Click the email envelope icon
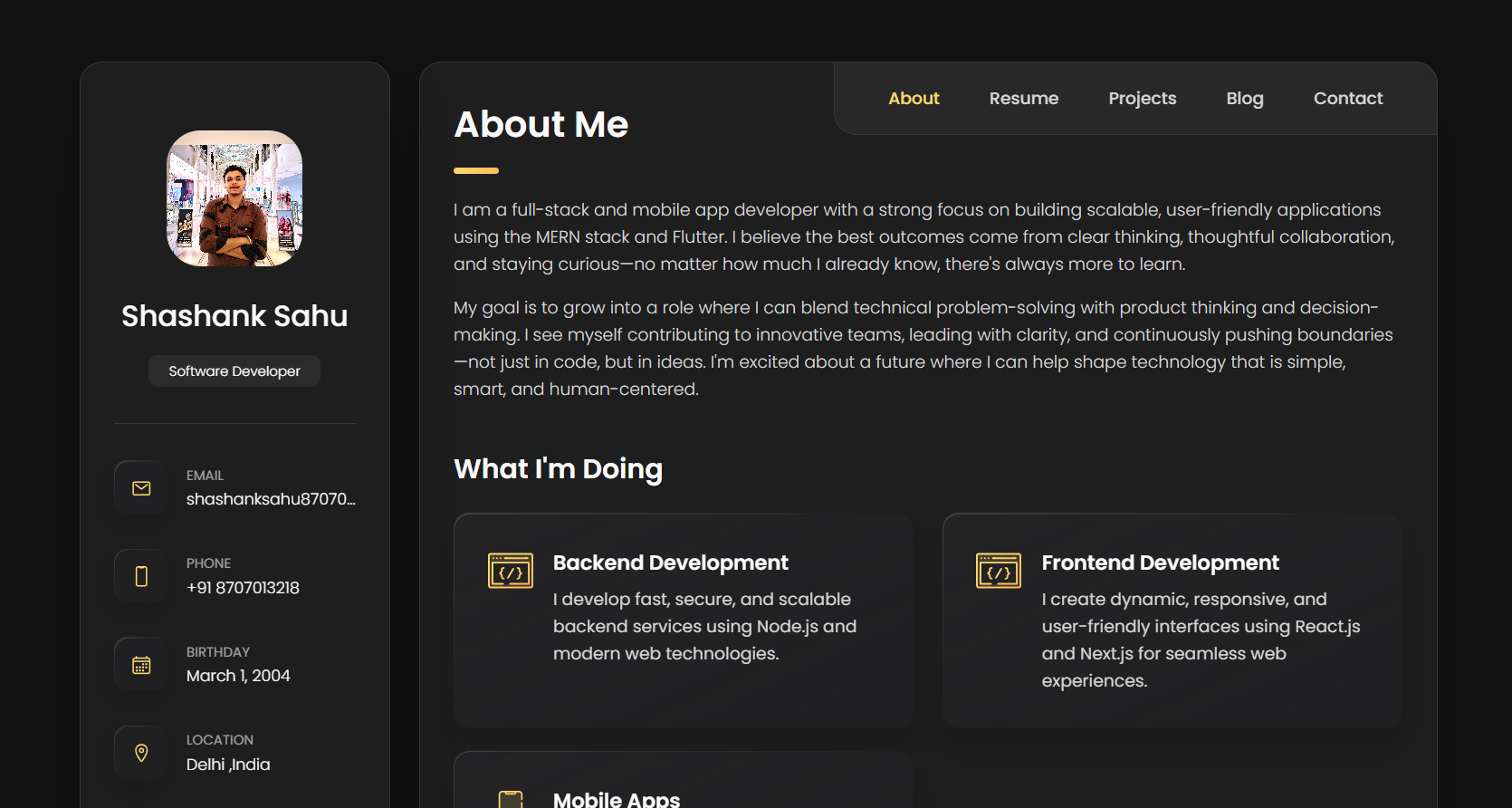 click(x=141, y=488)
